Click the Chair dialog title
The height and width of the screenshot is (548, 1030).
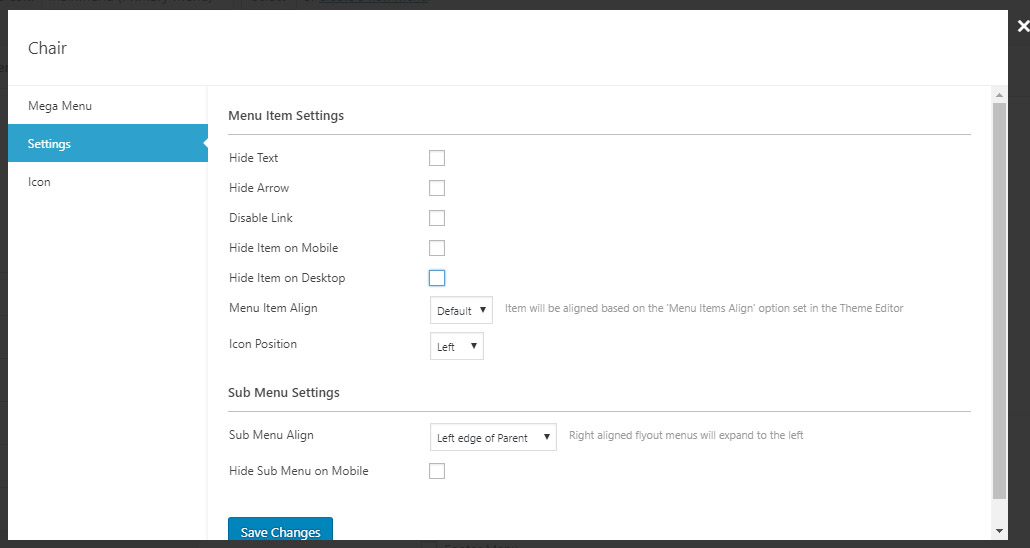click(47, 48)
